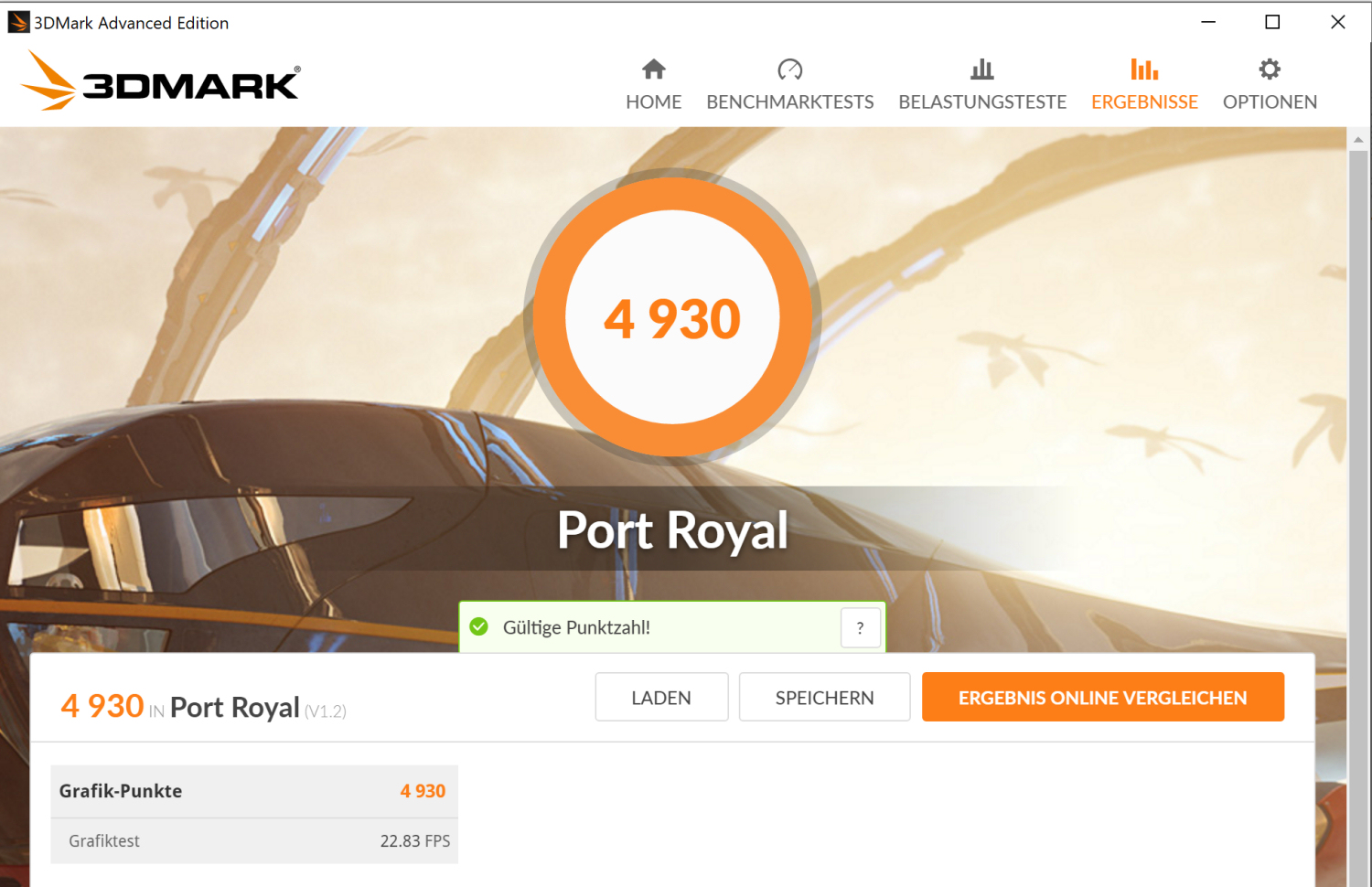Image resolution: width=1372 pixels, height=887 pixels.
Task: Click the Grafiktest 22.83 FPS row
Action: (x=254, y=841)
